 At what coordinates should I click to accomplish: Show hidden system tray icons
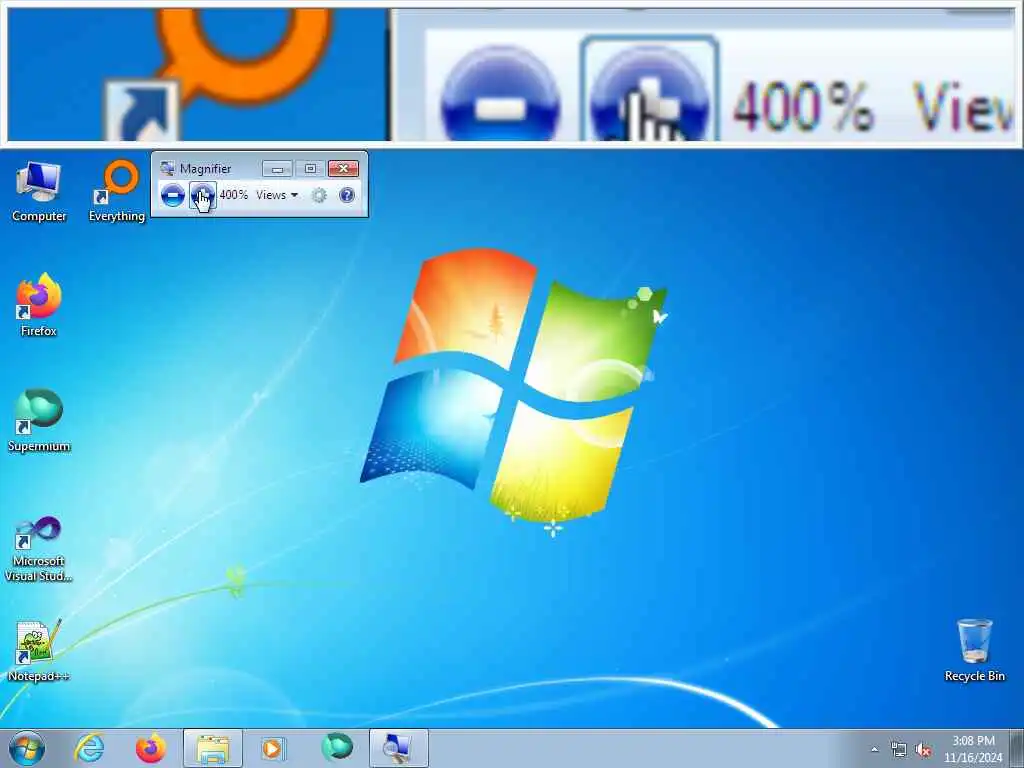coord(874,749)
